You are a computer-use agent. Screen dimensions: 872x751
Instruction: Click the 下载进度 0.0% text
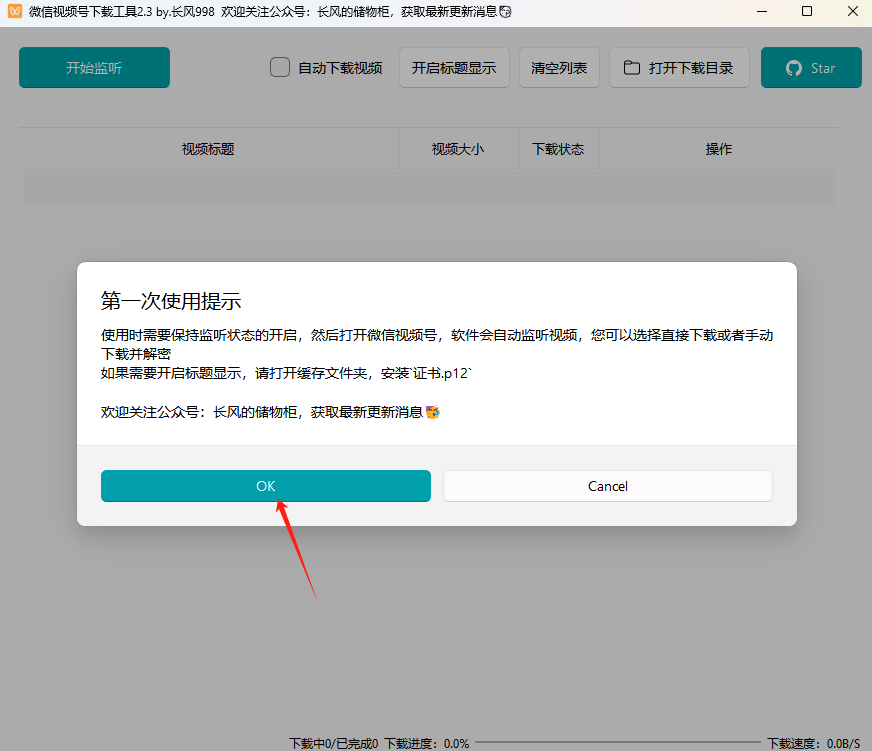point(427,743)
